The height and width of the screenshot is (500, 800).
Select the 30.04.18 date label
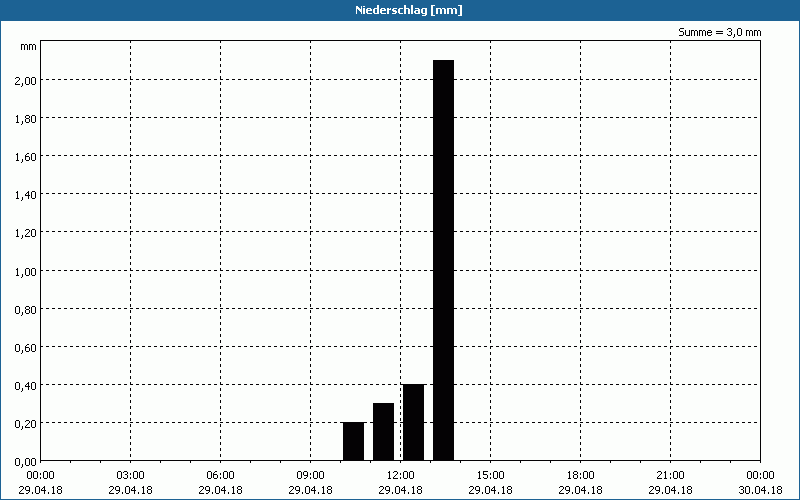(x=760, y=490)
